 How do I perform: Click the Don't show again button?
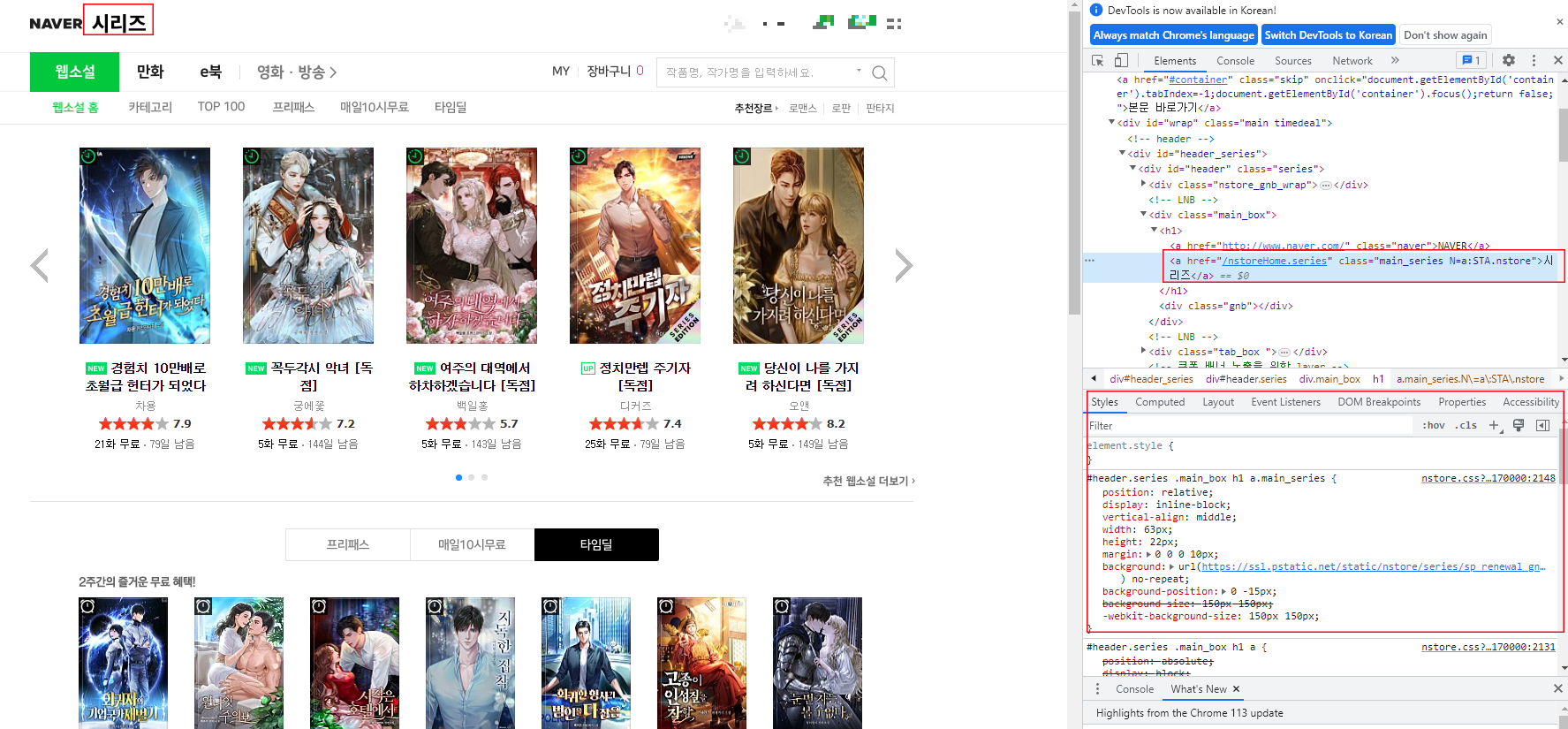click(1445, 35)
